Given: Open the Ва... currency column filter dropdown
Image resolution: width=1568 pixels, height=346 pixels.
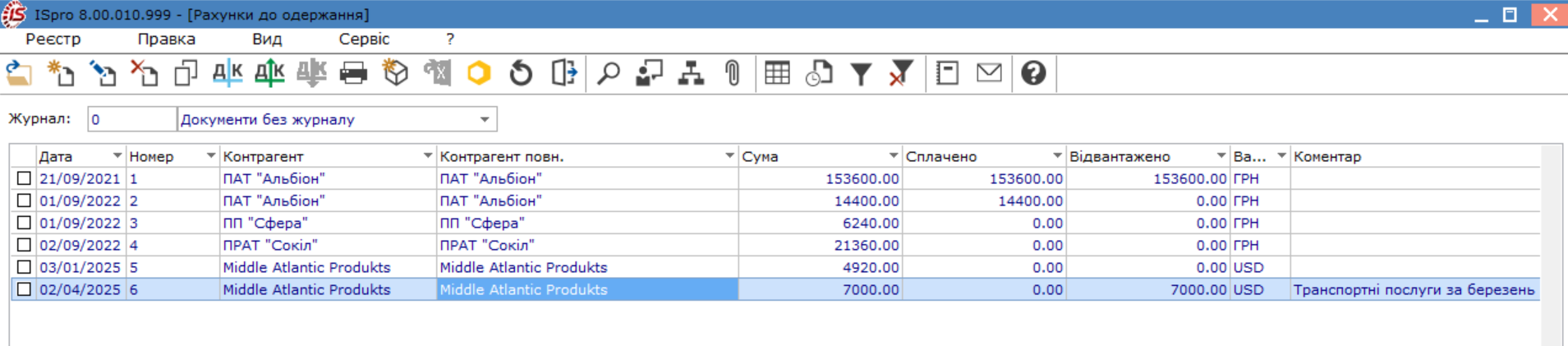Looking at the screenshot, I should pos(1281,155).
